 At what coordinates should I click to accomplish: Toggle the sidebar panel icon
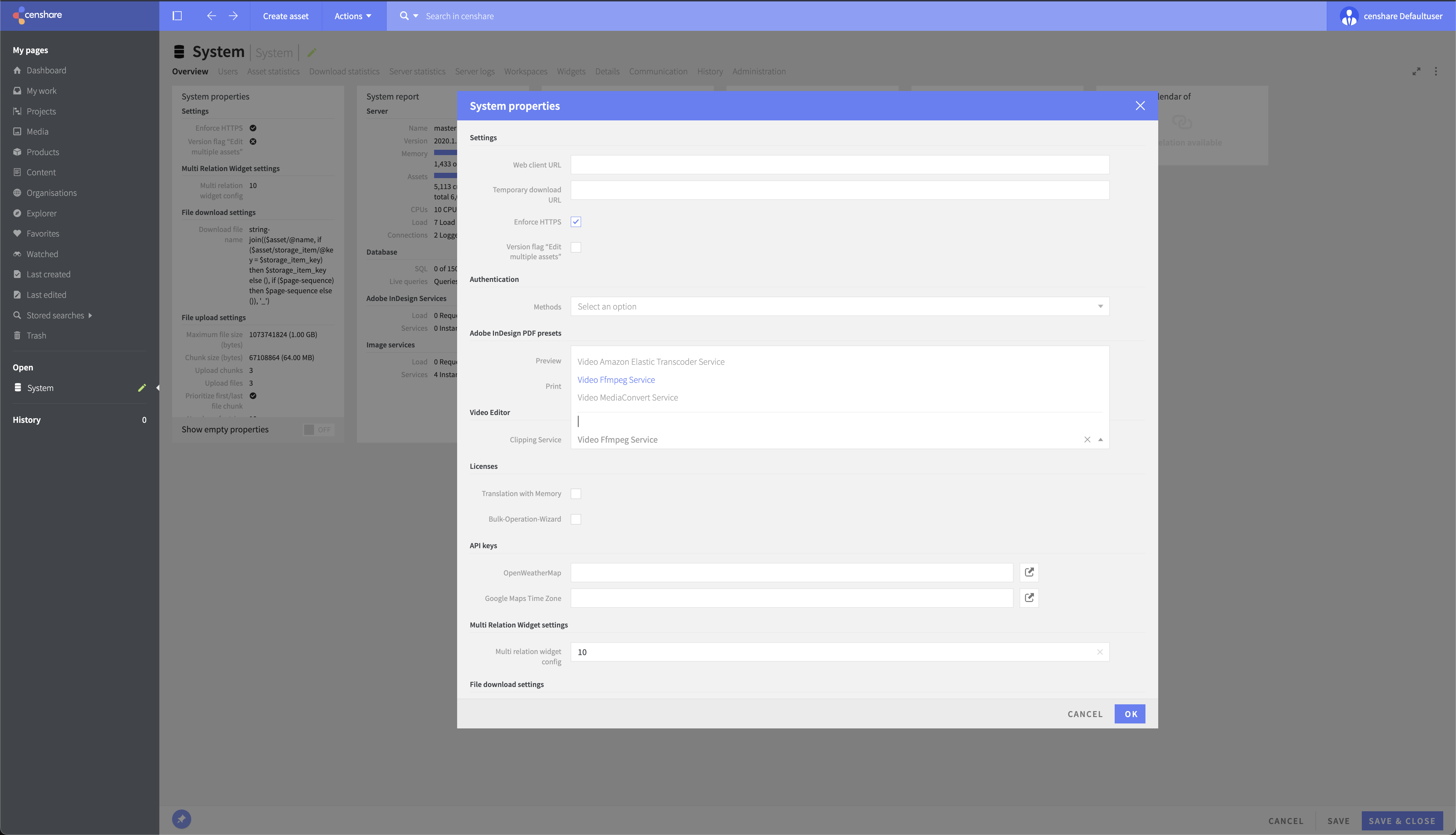click(177, 16)
